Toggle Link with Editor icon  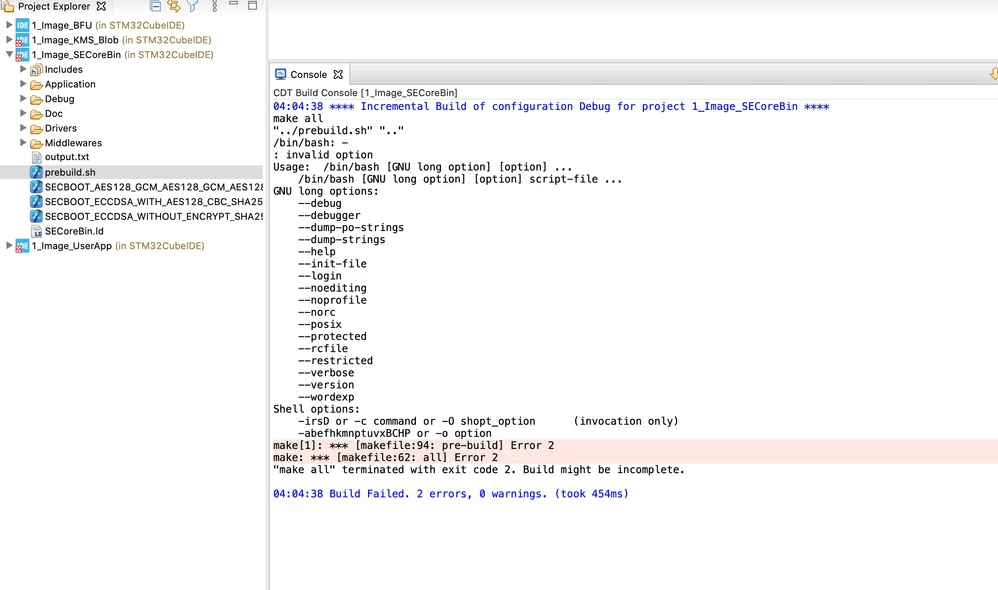pyautogui.click(x=174, y=6)
